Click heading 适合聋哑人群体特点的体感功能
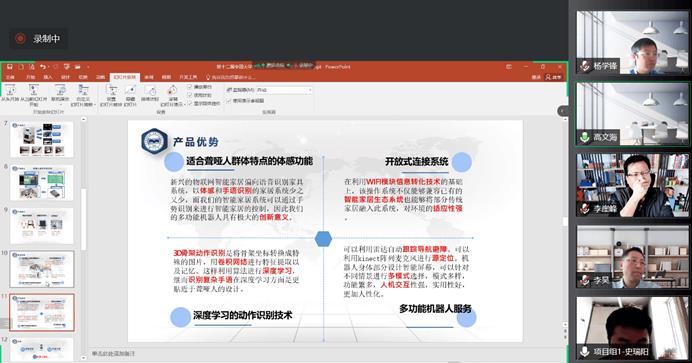Image resolution: width=692 pixels, height=363 pixels. (249, 161)
